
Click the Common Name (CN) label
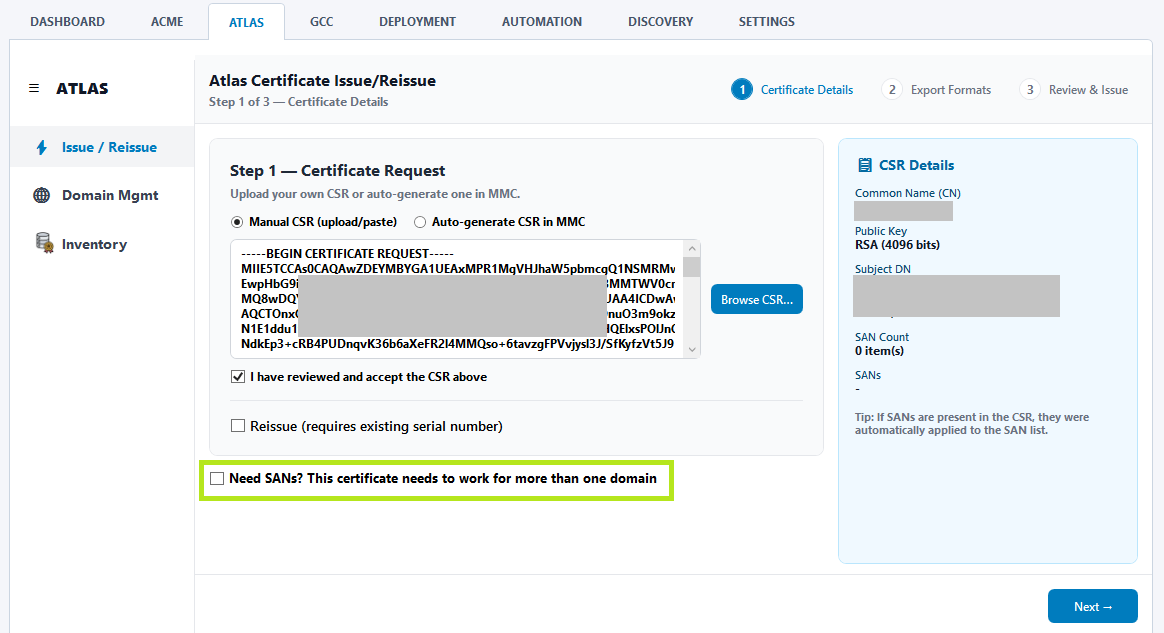(x=908, y=193)
